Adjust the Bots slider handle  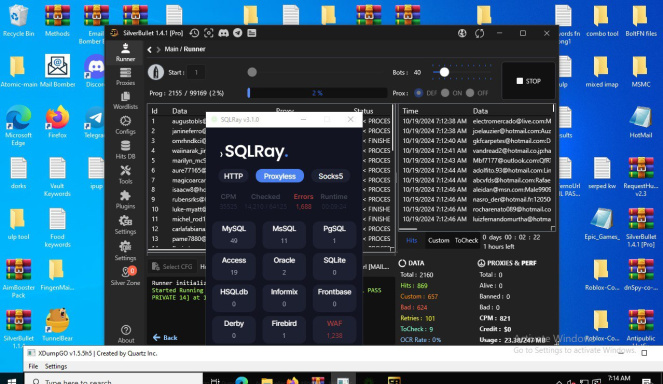pos(444,72)
